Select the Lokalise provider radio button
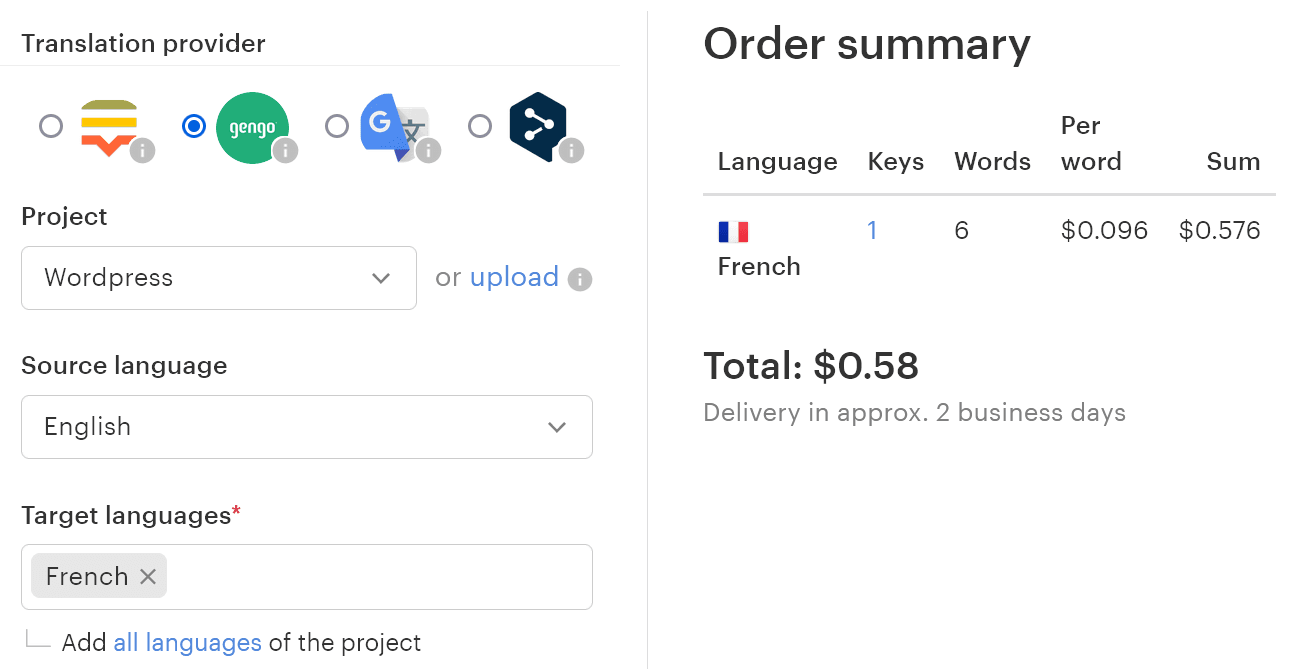 (x=51, y=126)
